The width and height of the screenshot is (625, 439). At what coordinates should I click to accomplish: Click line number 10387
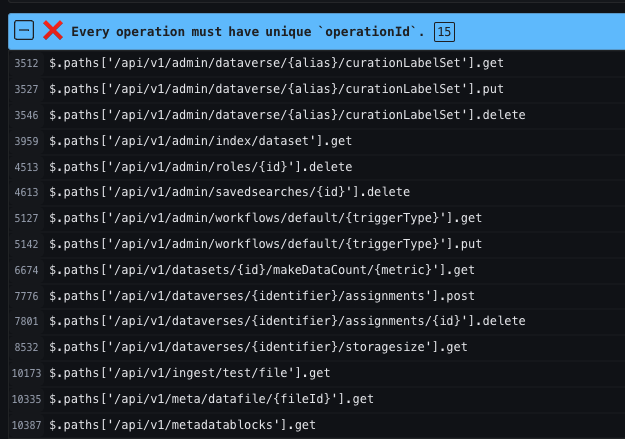tap(25, 425)
